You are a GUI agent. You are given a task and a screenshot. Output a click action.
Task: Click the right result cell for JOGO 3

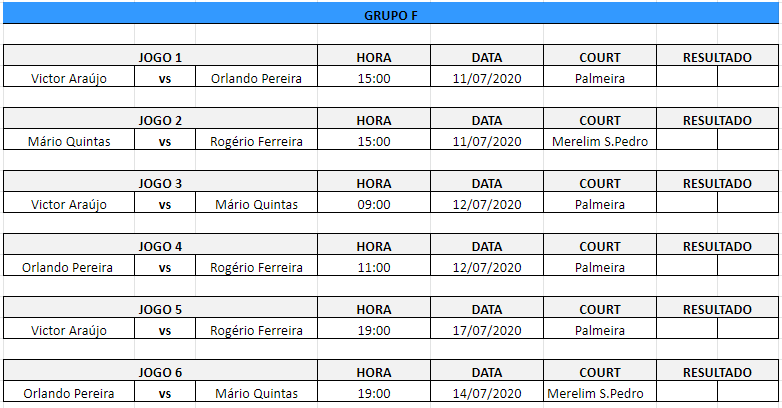pos(748,204)
